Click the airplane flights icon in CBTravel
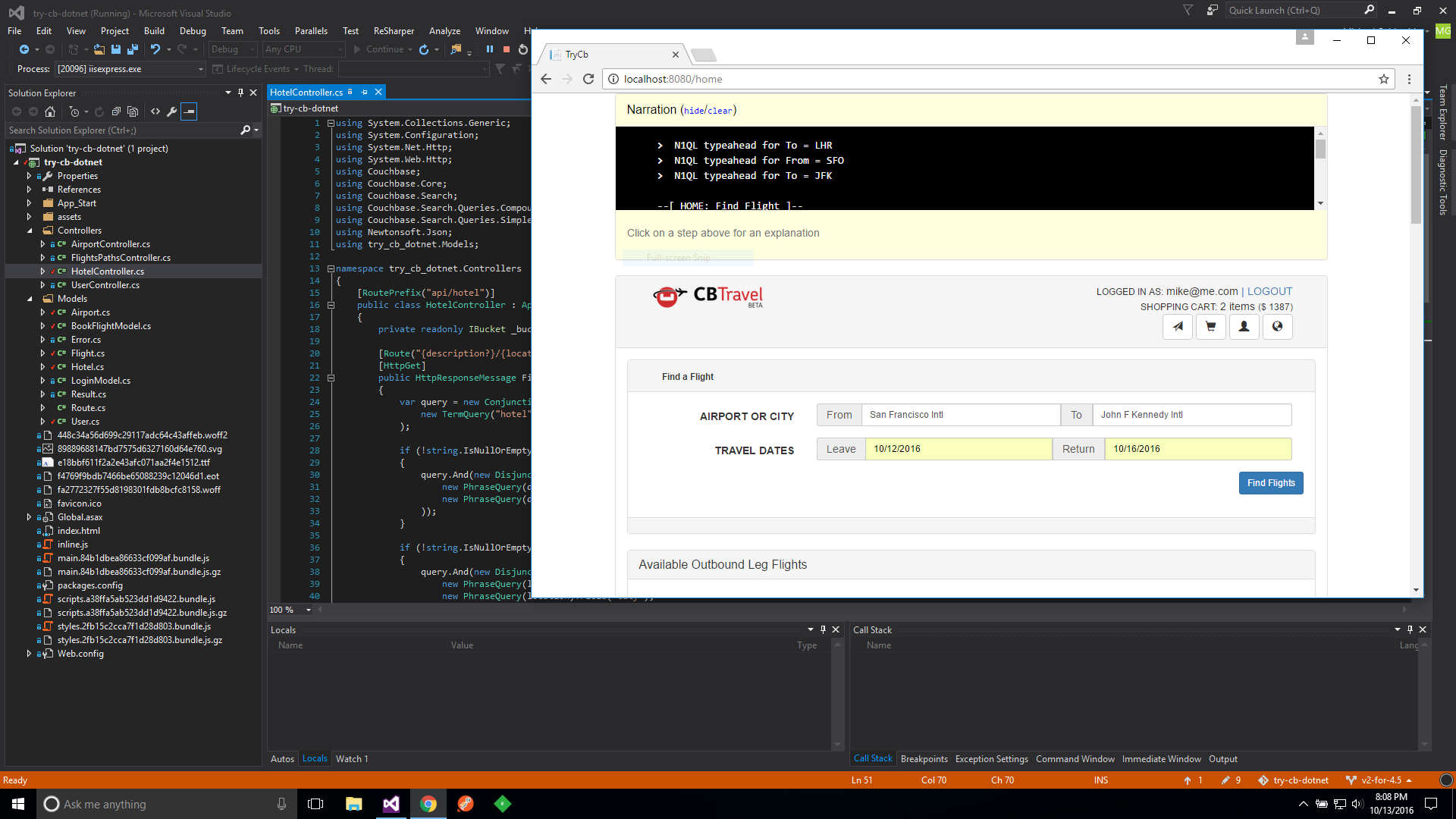Viewport: 1456px width, 819px height. [x=1178, y=327]
